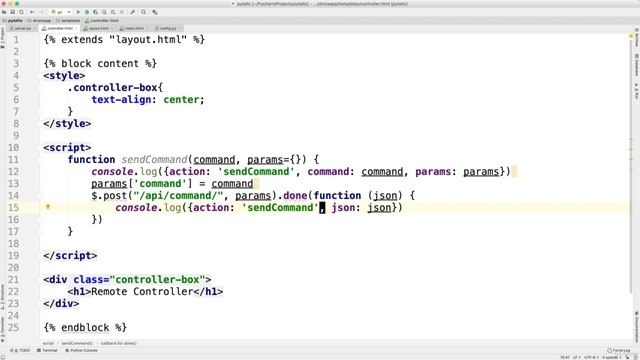Select script in the bottom code breadcrumb
The width and height of the screenshot is (640, 360).
[x=48, y=343]
